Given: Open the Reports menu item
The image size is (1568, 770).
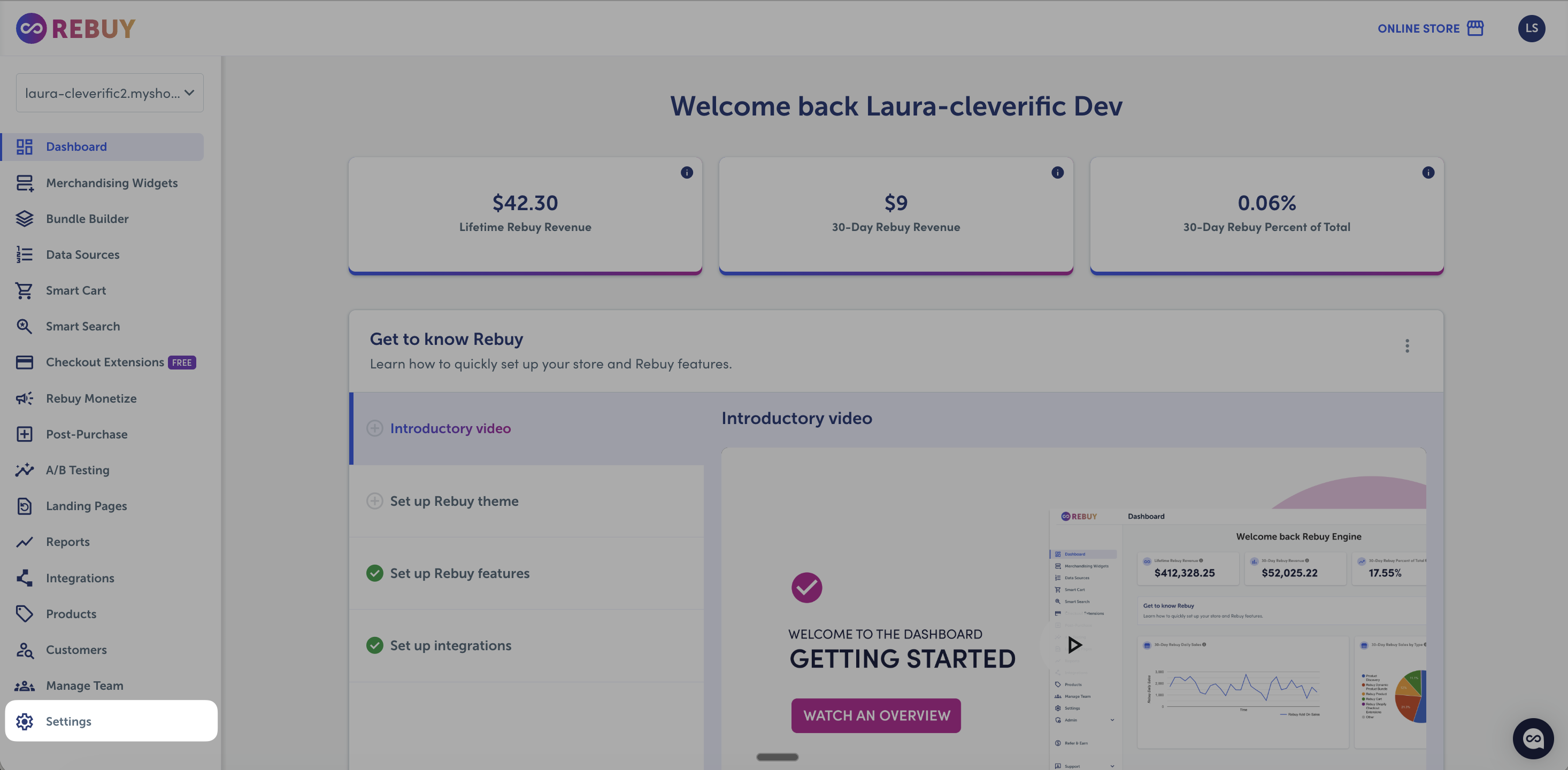Looking at the screenshot, I should pyautogui.click(x=67, y=542).
